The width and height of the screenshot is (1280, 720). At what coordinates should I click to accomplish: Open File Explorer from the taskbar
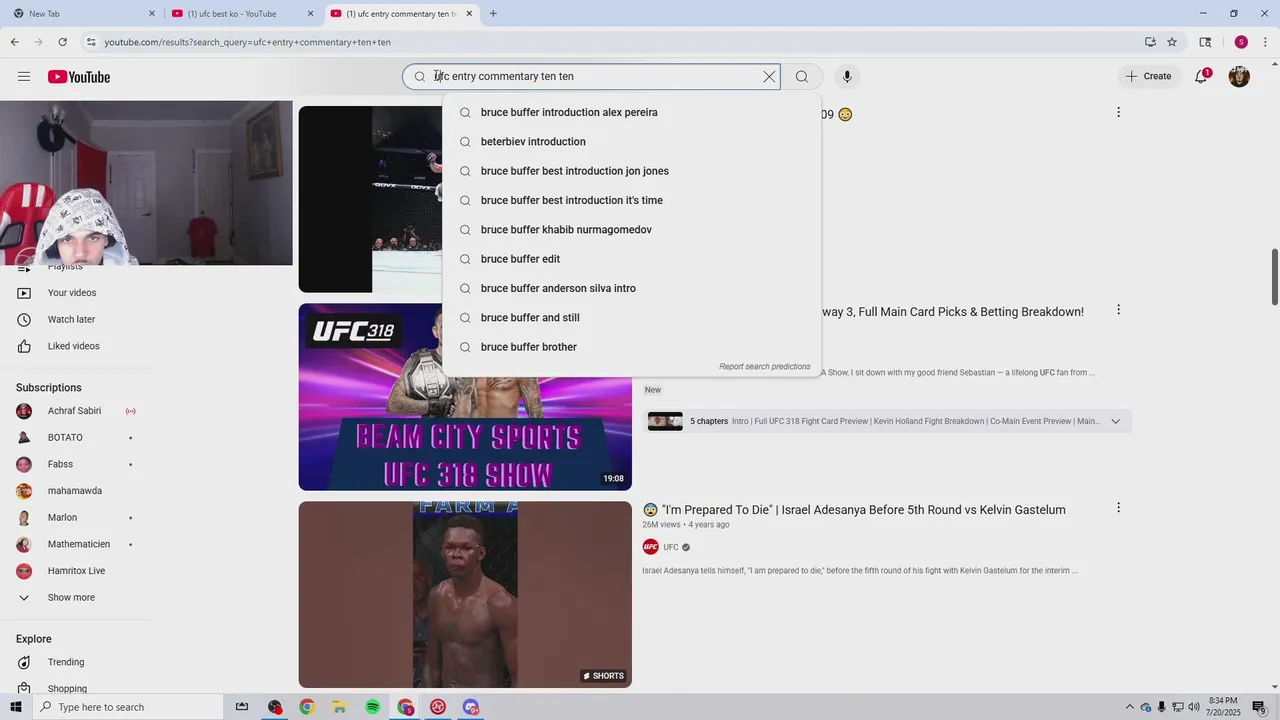tap(340, 707)
